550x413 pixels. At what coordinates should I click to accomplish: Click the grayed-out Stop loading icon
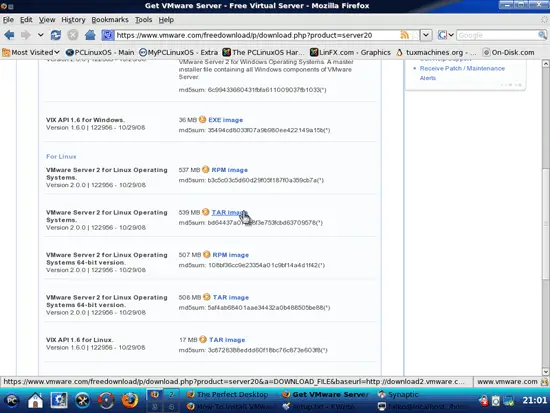point(73,35)
